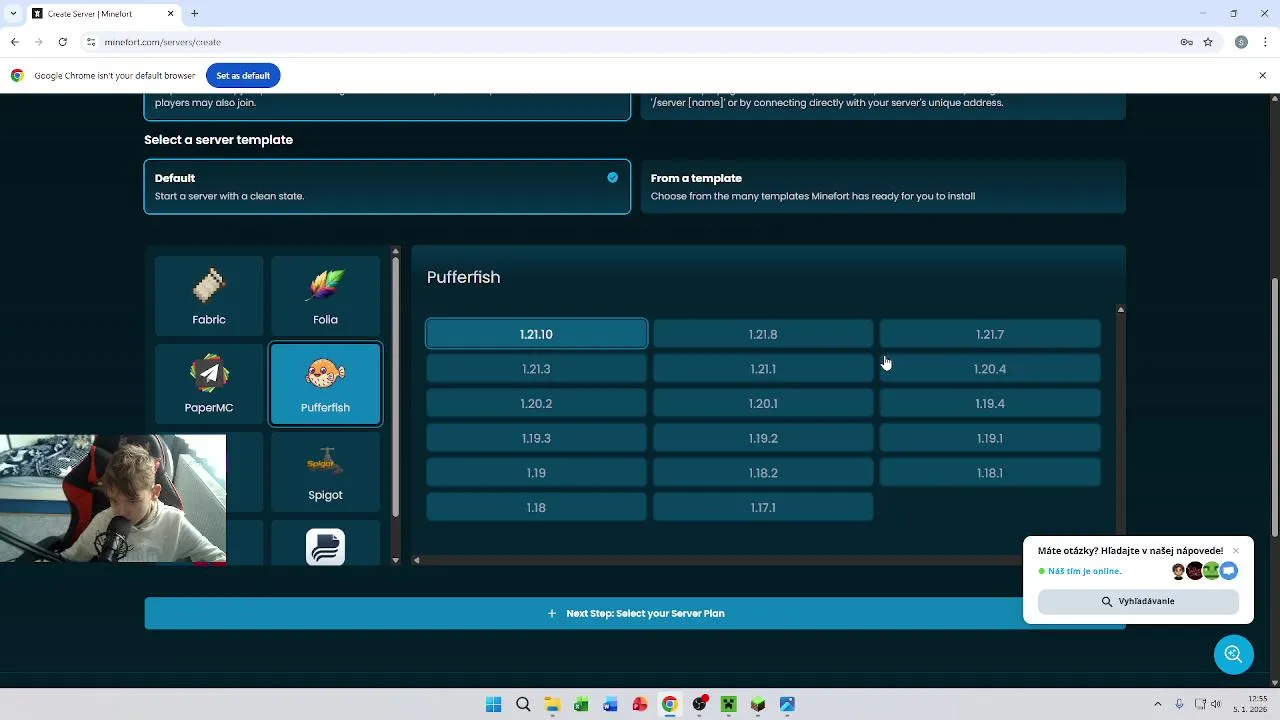The image size is (1280, 720).
Task: Open the Minecraft creeper icon in taskbar
Action: (x=728, y=704)
